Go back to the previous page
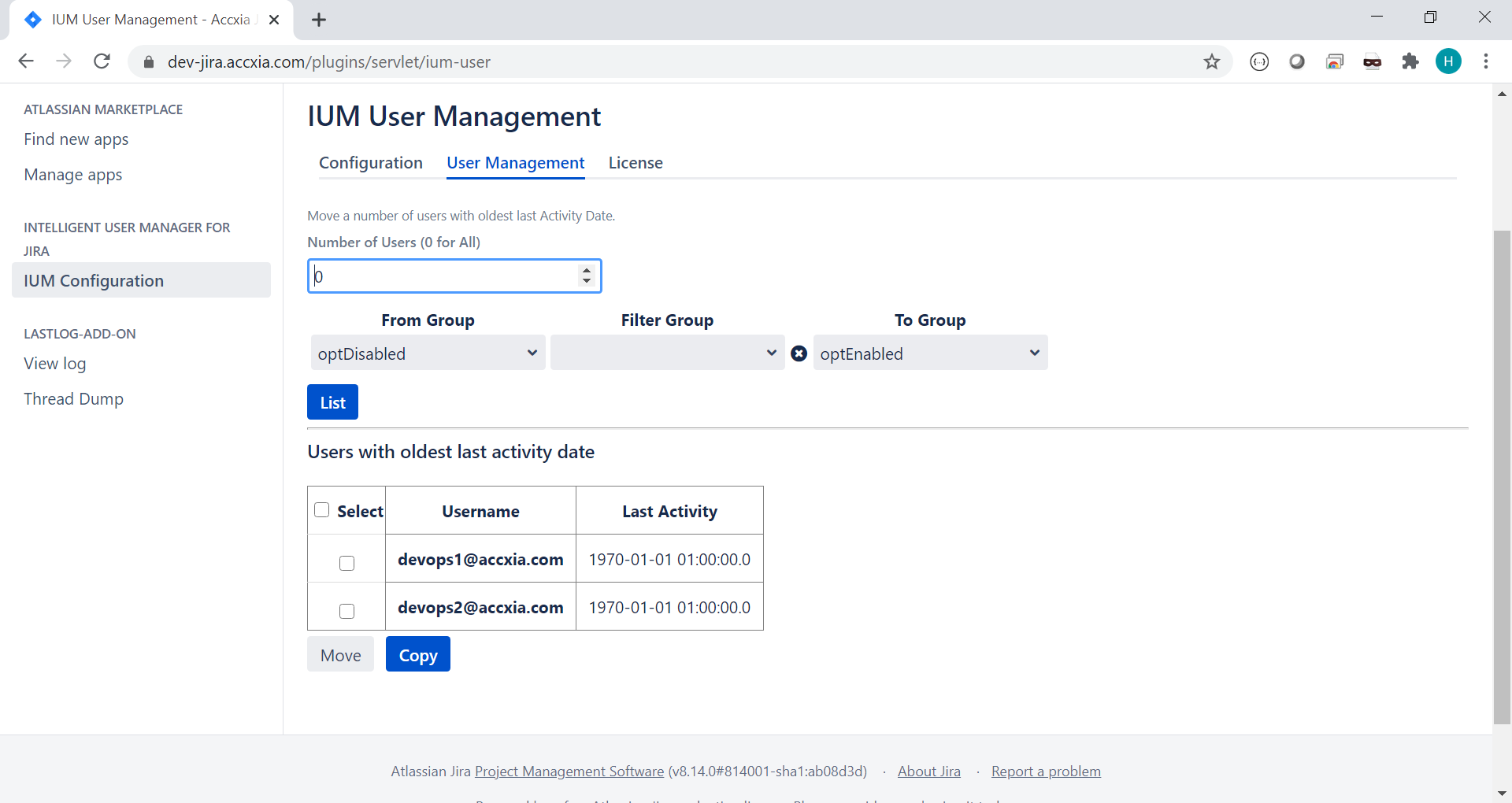 (26, 61)
